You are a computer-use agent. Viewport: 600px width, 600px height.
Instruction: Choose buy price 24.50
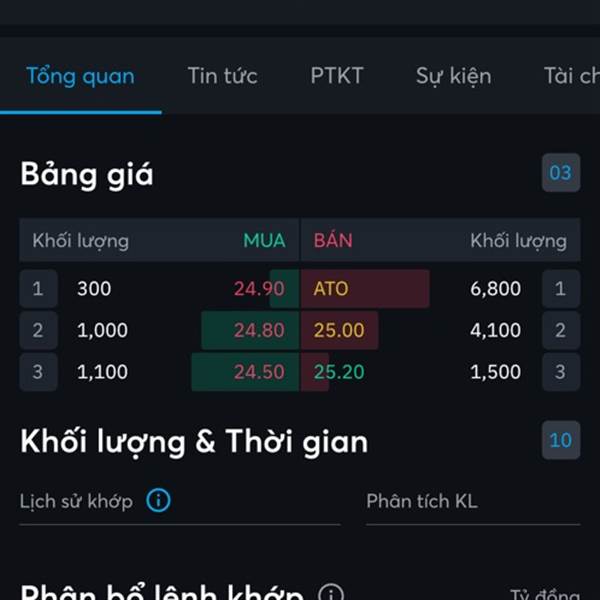pos(259,372)
